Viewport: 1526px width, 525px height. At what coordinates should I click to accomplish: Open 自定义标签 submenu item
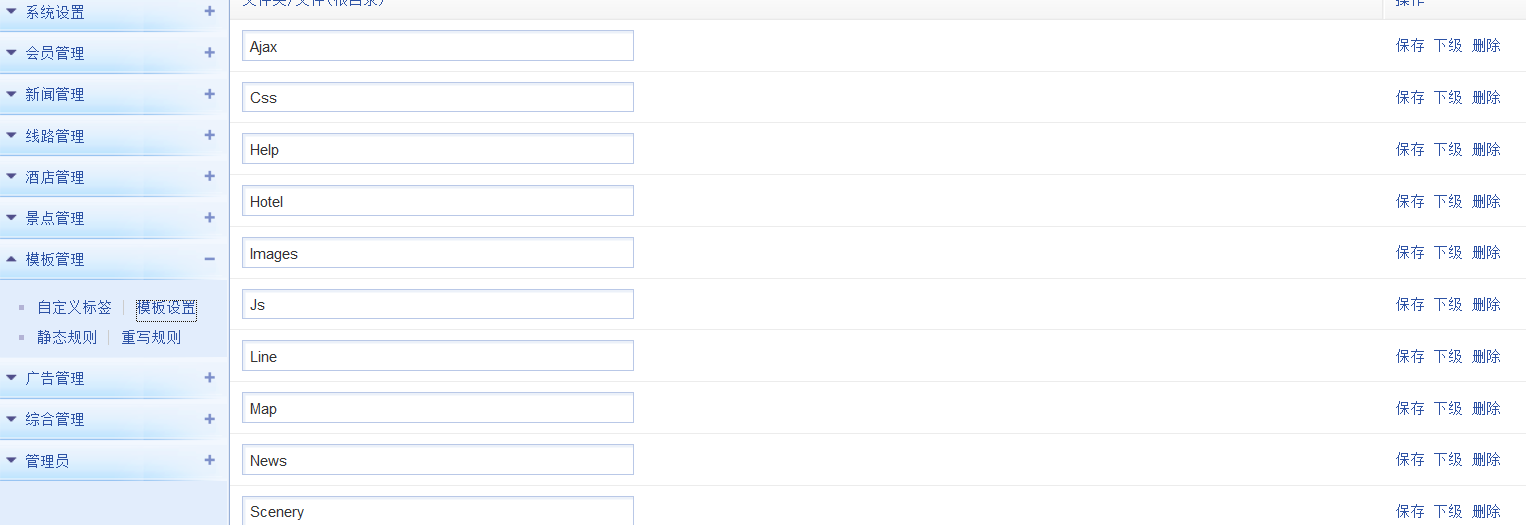[x=74, y=308]
